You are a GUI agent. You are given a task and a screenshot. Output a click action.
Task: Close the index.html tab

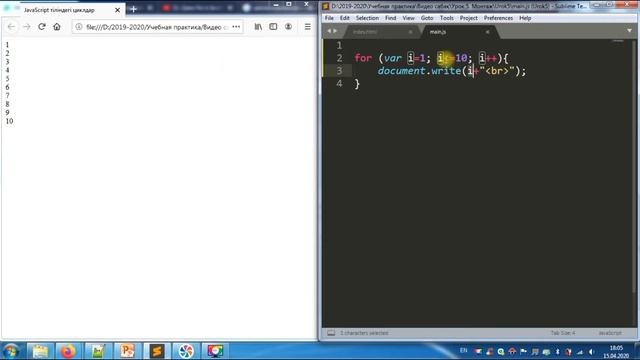(x=410, y=32)
